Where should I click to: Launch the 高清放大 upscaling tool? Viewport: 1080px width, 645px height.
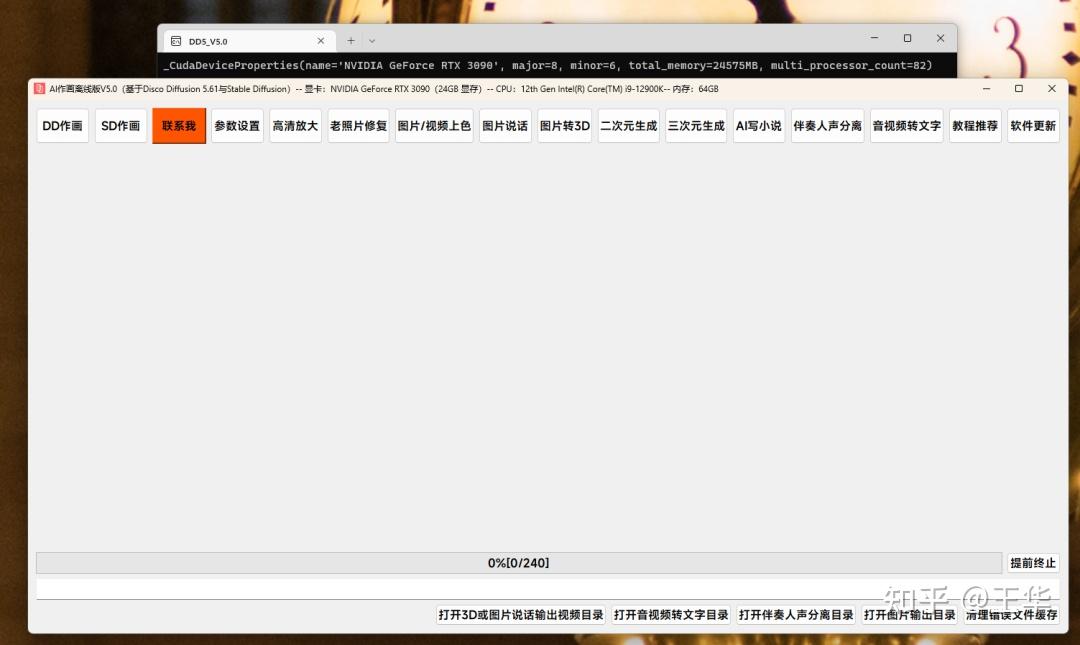pos(295,125)
